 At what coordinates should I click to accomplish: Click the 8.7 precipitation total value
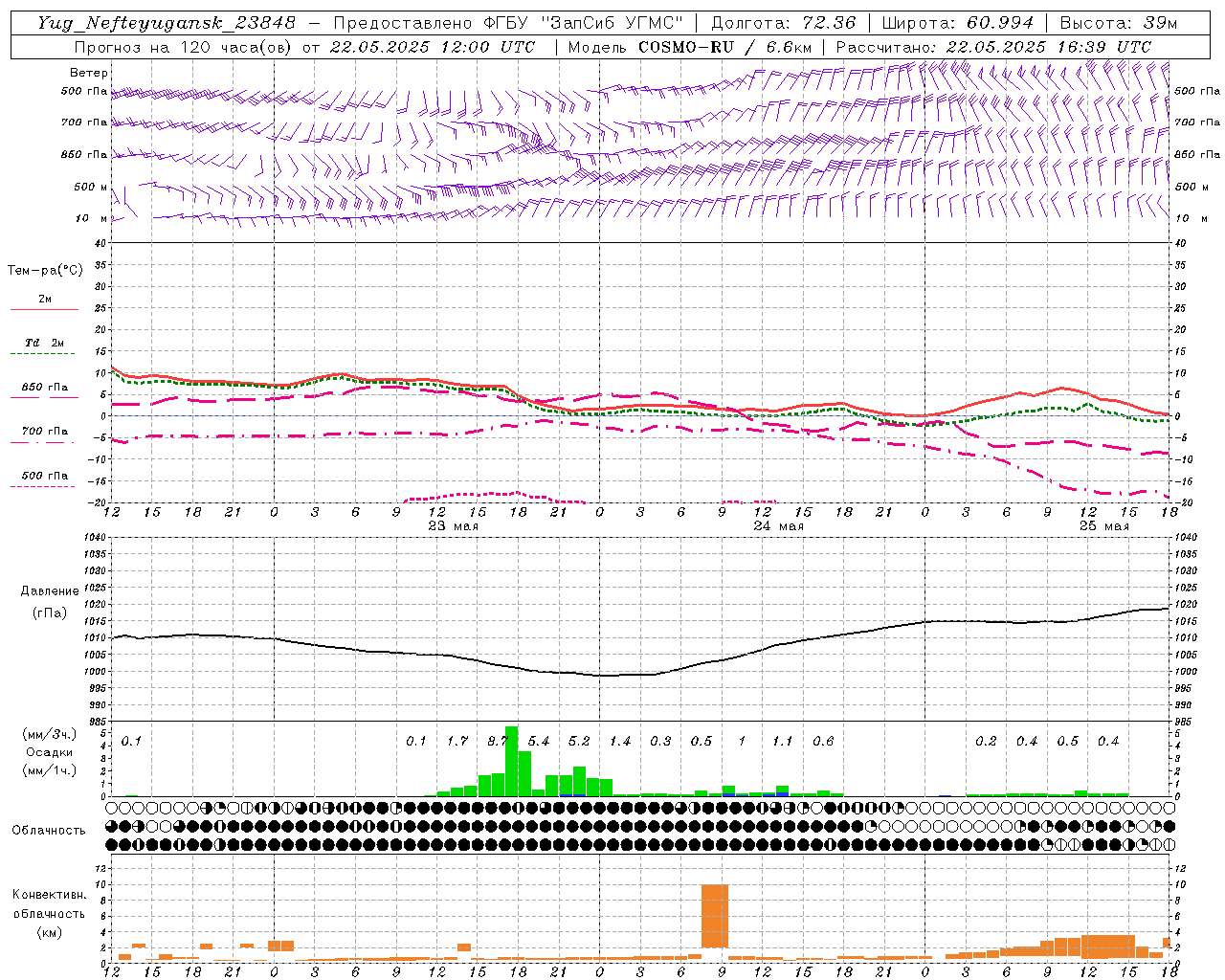[498, 742]
